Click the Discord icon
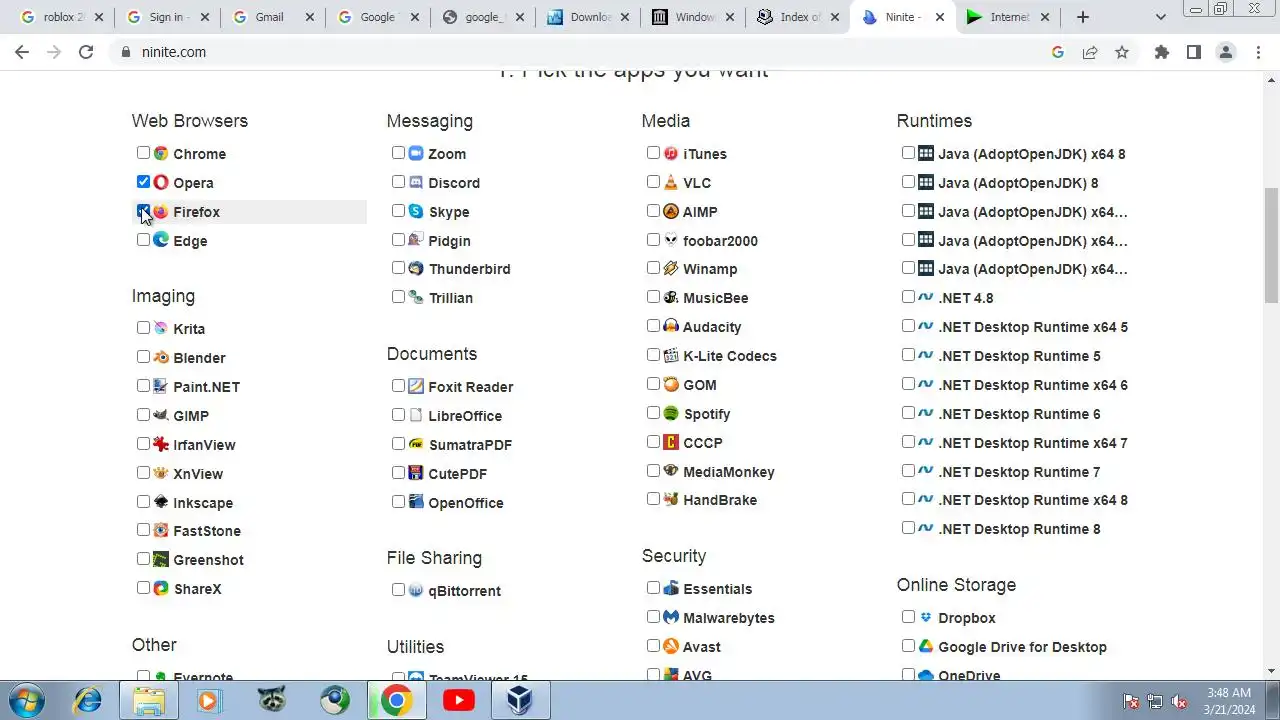This screenshot has width=1280, height=720. point(416,182)
